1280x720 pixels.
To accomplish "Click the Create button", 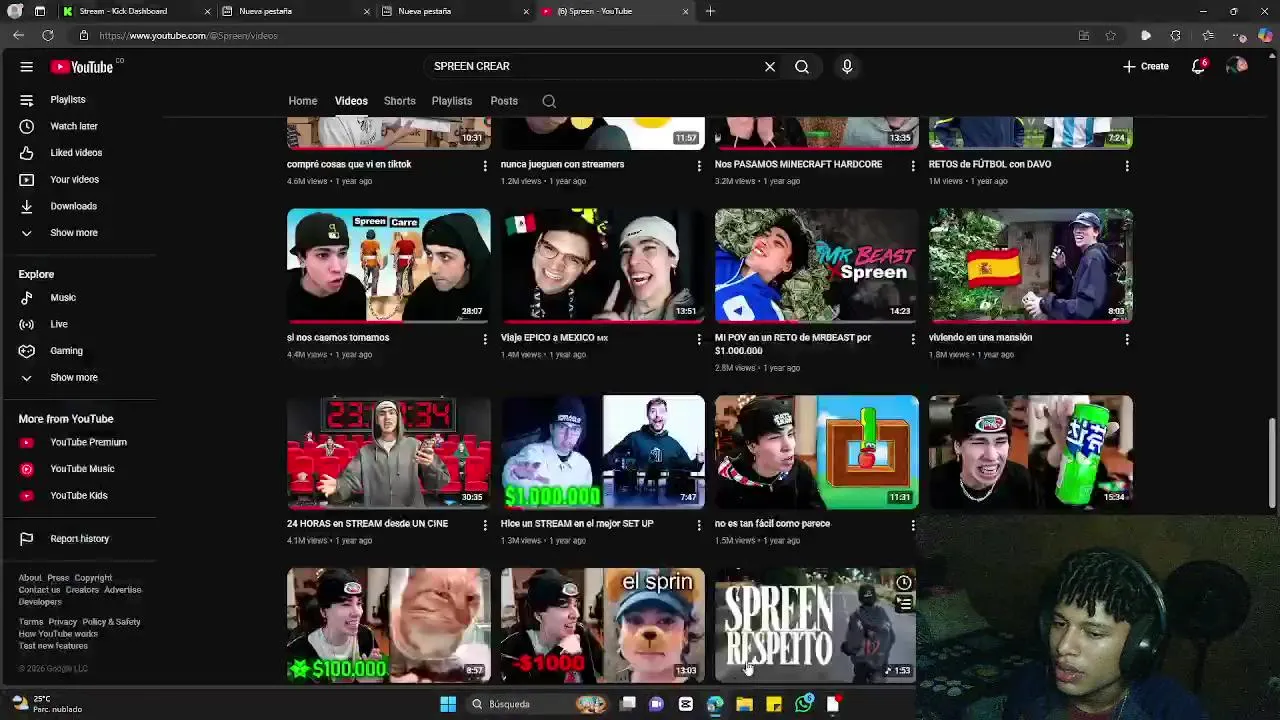I will coord(1145,66).
